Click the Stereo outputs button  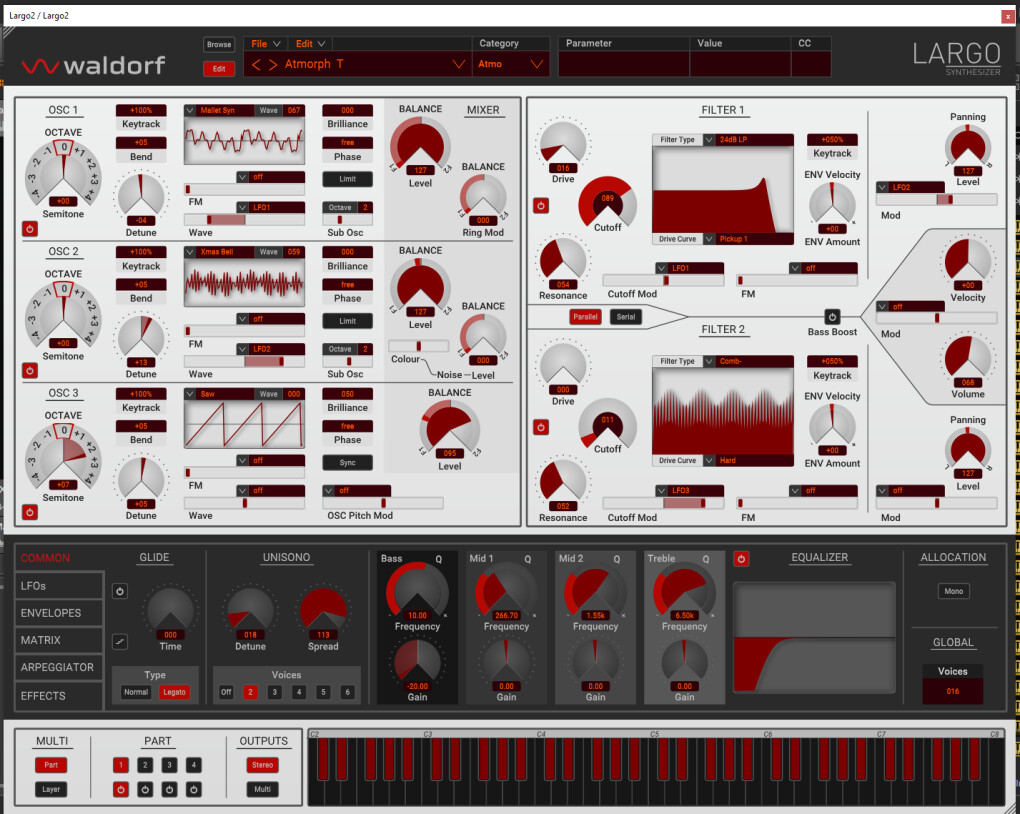point(263,765)
